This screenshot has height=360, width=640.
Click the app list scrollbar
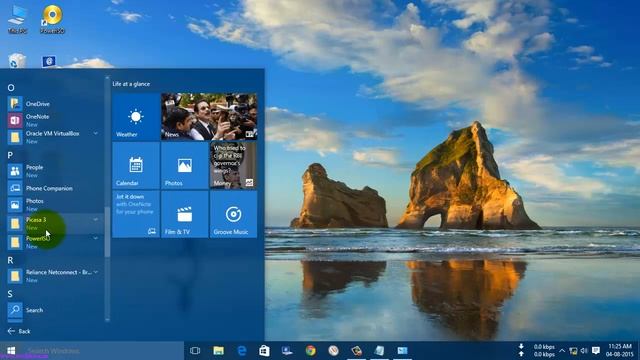pyautogui.click(x=107, y=232)
